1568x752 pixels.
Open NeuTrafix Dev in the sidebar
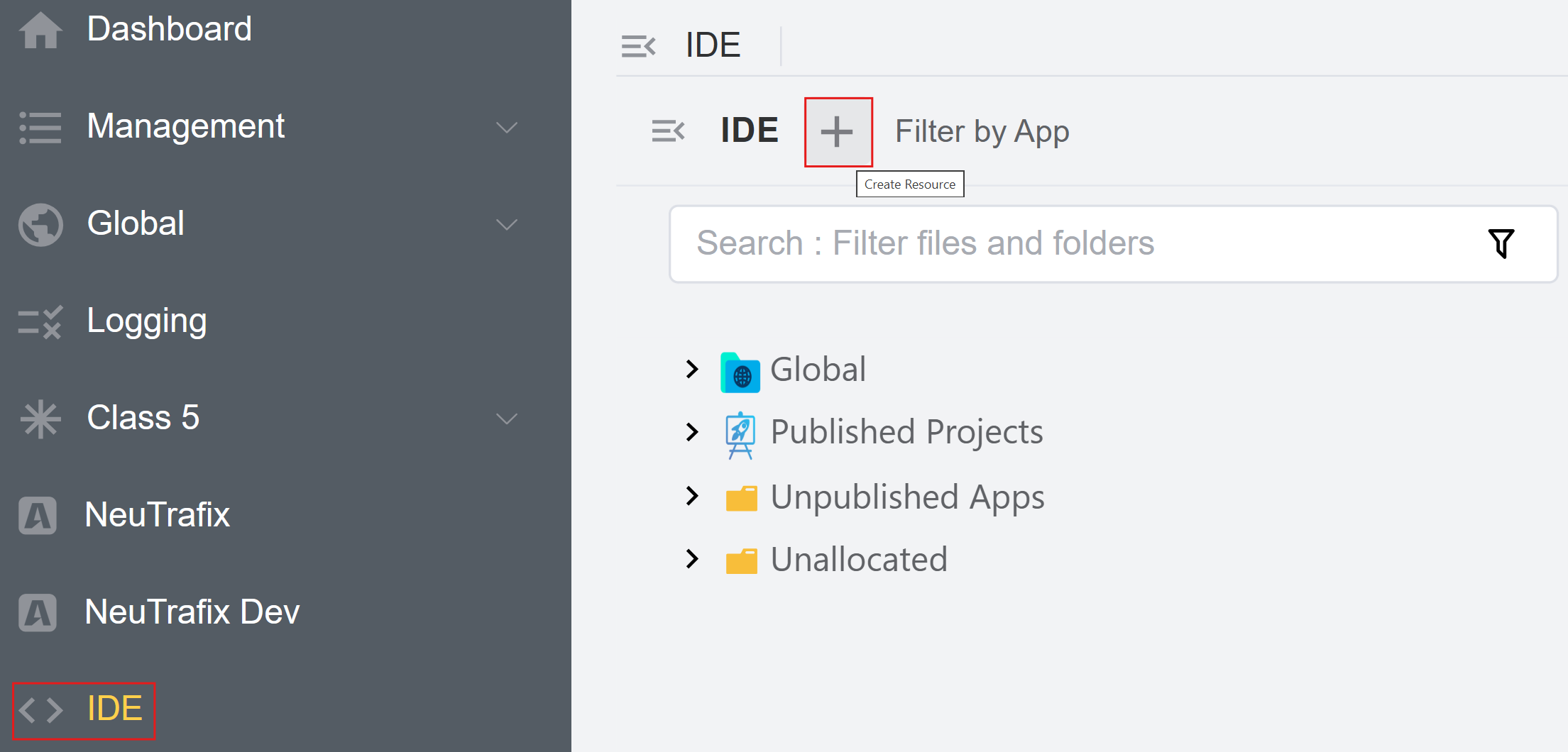click(192, 612)
